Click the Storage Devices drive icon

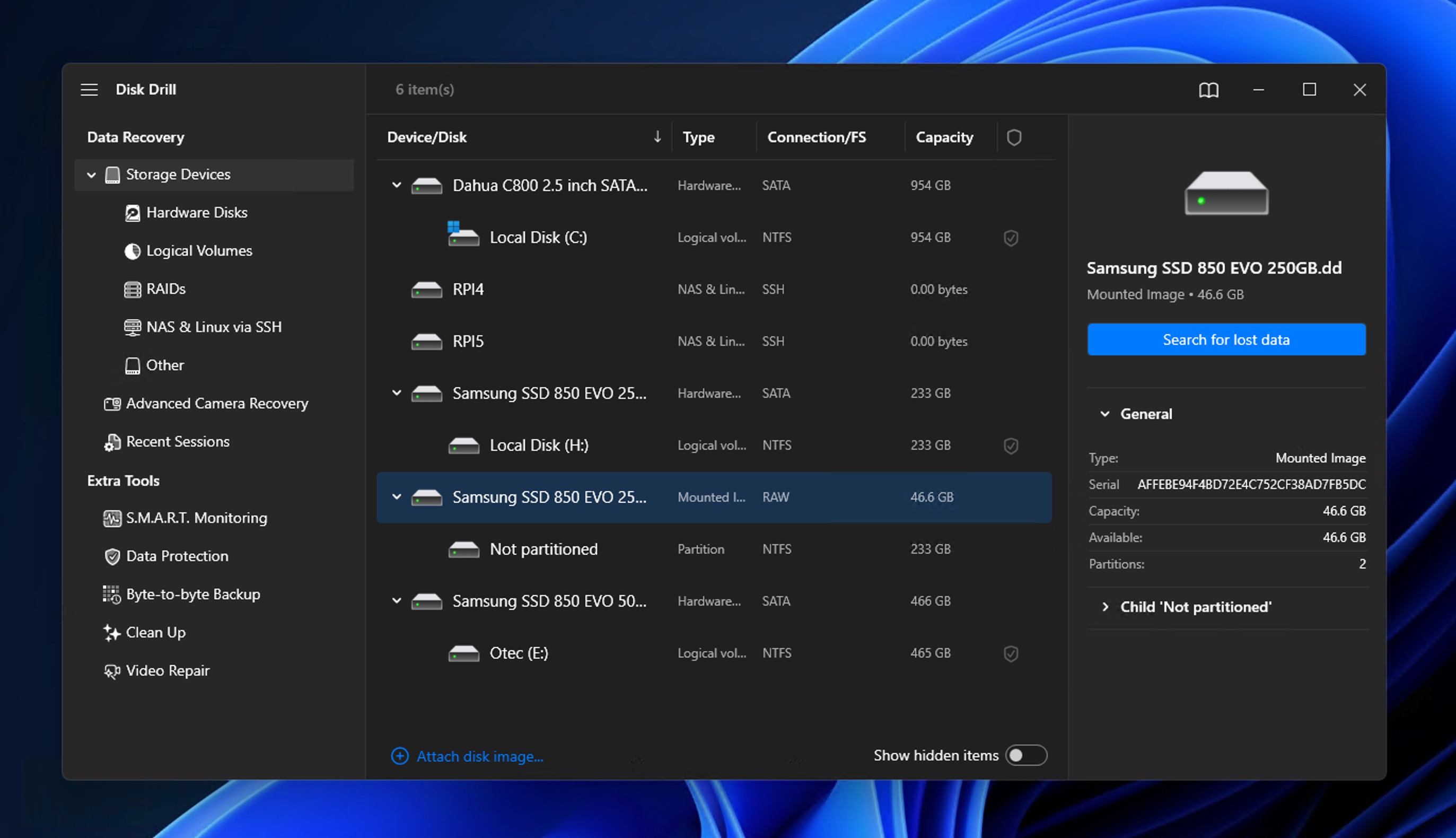tap(113, 174)
